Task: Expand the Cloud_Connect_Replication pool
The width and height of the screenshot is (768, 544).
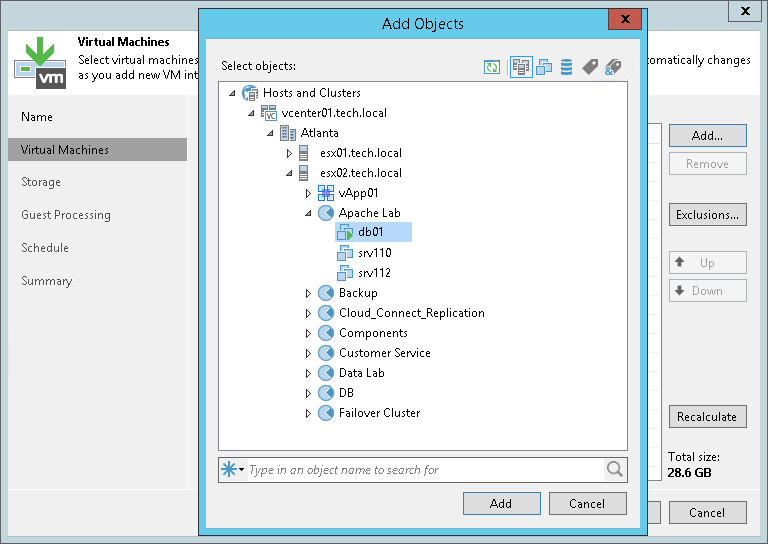Action: tap(308, 313)
